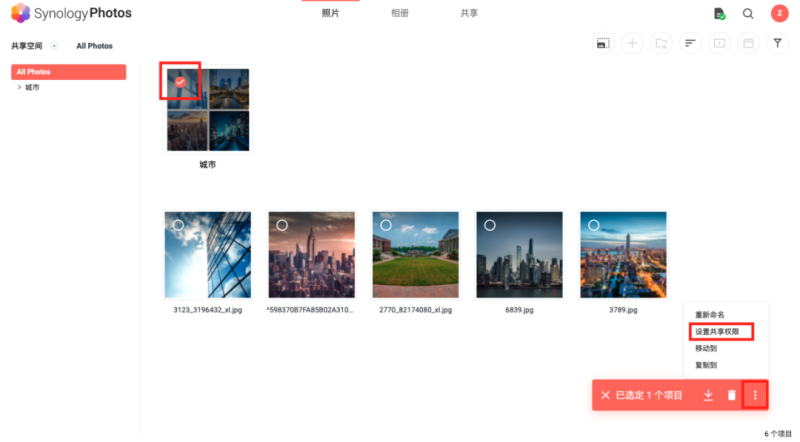Image resolution: width=800 pixels, height=442 pixels.
Task: Open the three-dot more actions menu
Action: (755, 395)
